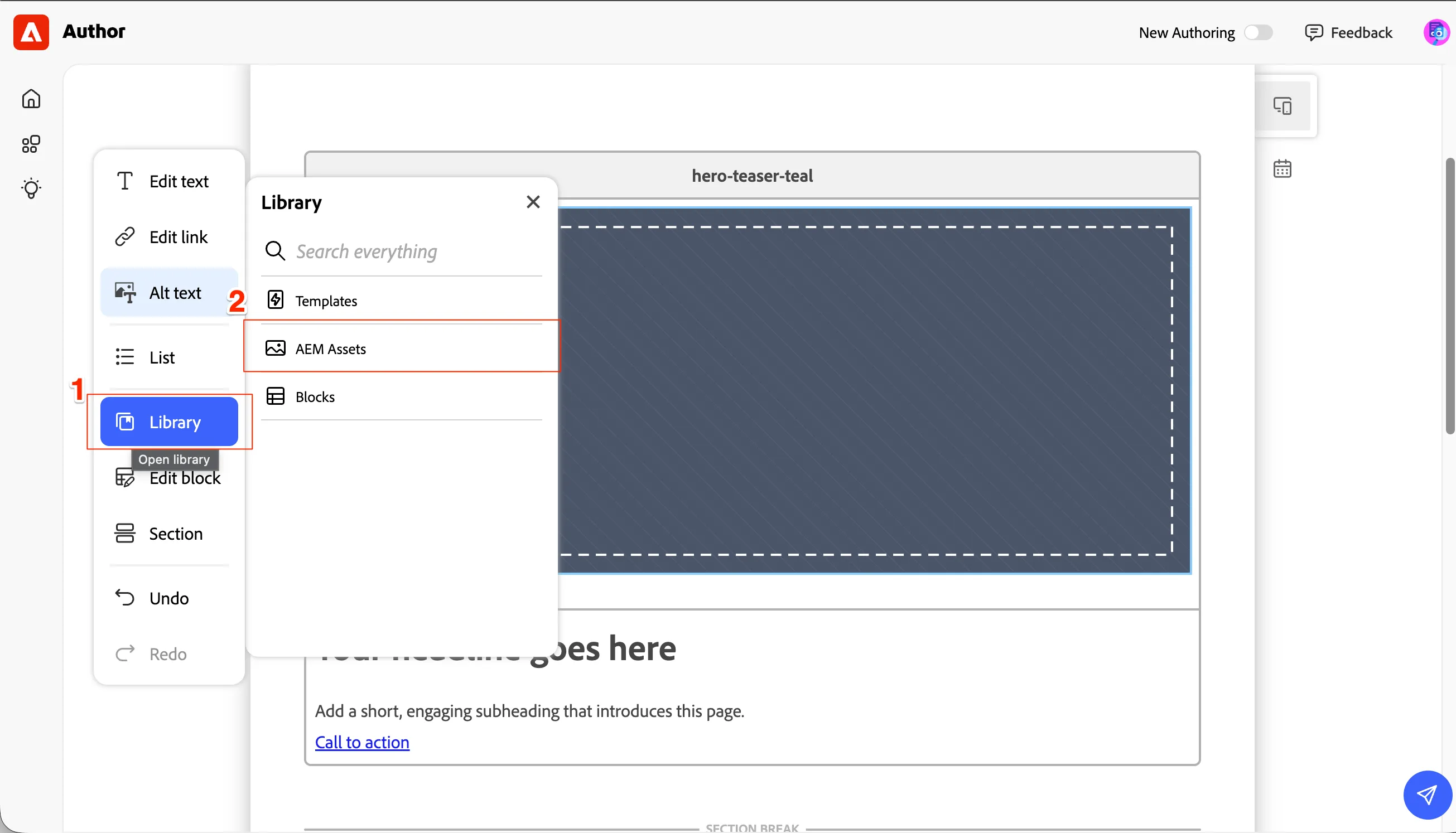Screen dimensions: 1456x833
Task: Close the Library panel
Action: click(x=533, y=202)
